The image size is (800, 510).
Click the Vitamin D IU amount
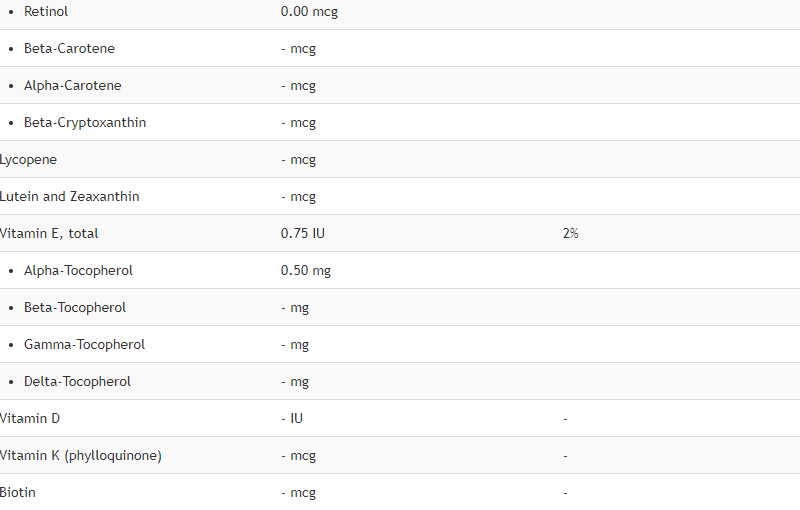(x=292, y=419)
